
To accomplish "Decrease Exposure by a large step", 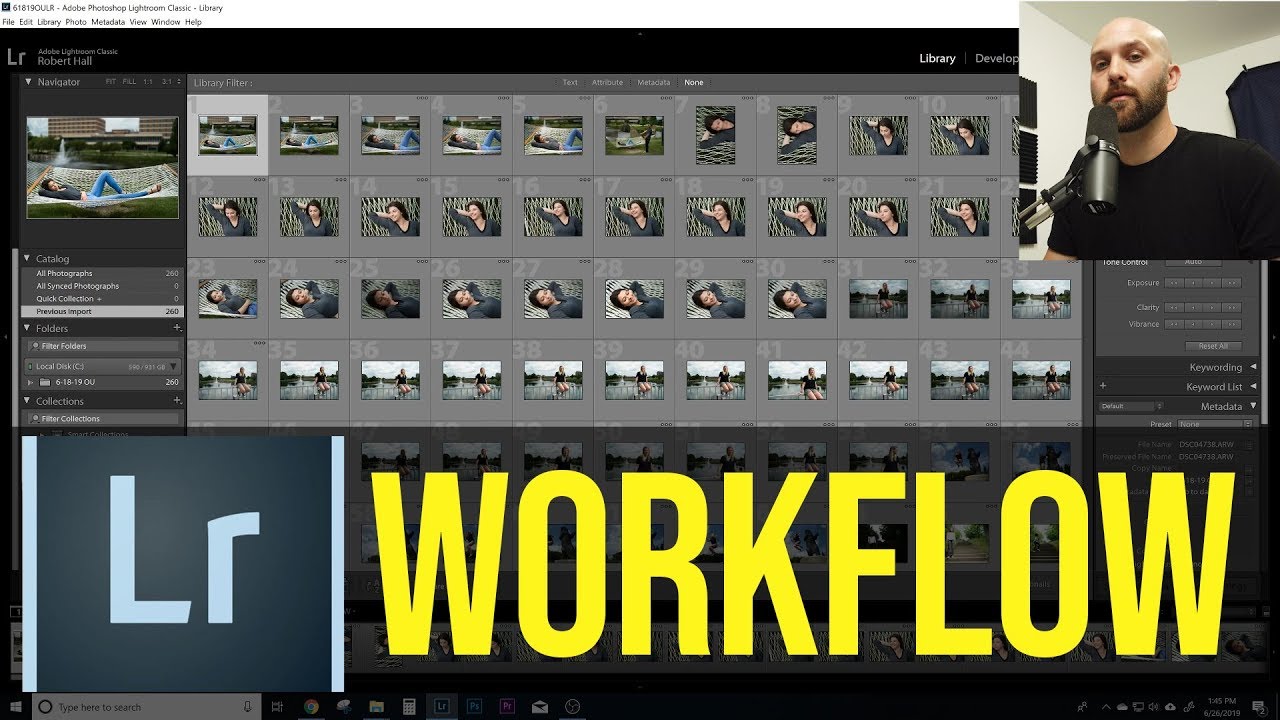I will click(x=1175, y=283).
